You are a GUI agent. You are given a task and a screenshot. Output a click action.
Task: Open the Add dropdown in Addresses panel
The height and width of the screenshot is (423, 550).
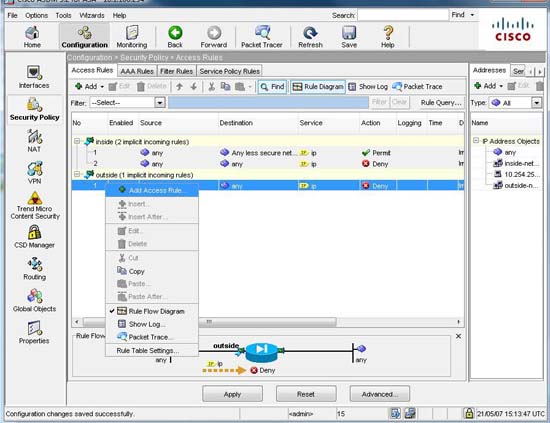point(501,86)
